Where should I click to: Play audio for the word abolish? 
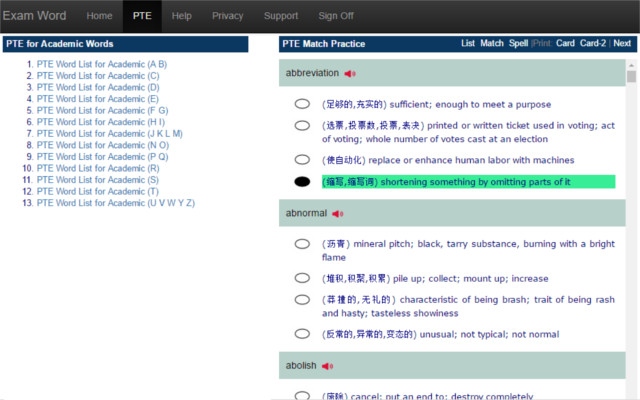pyautogui.click(x=327, y=366)
